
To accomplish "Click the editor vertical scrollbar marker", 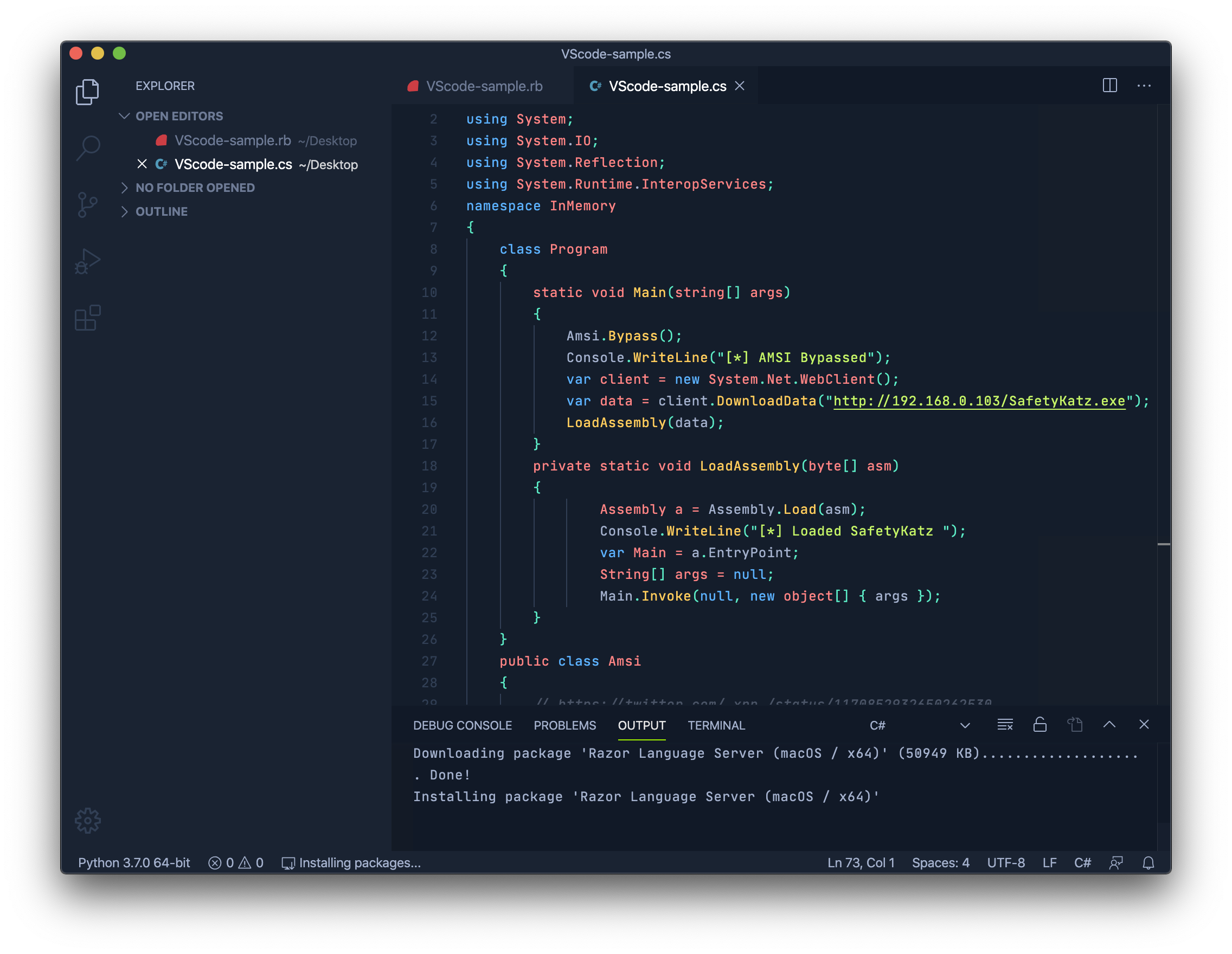I will click(1163, 544).
